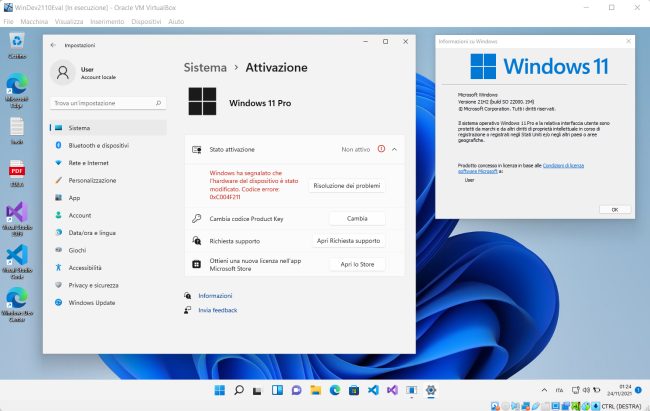Open Condizioni di licenza software Microsoft link
The image size is (650, 411).
coord(521,168)
